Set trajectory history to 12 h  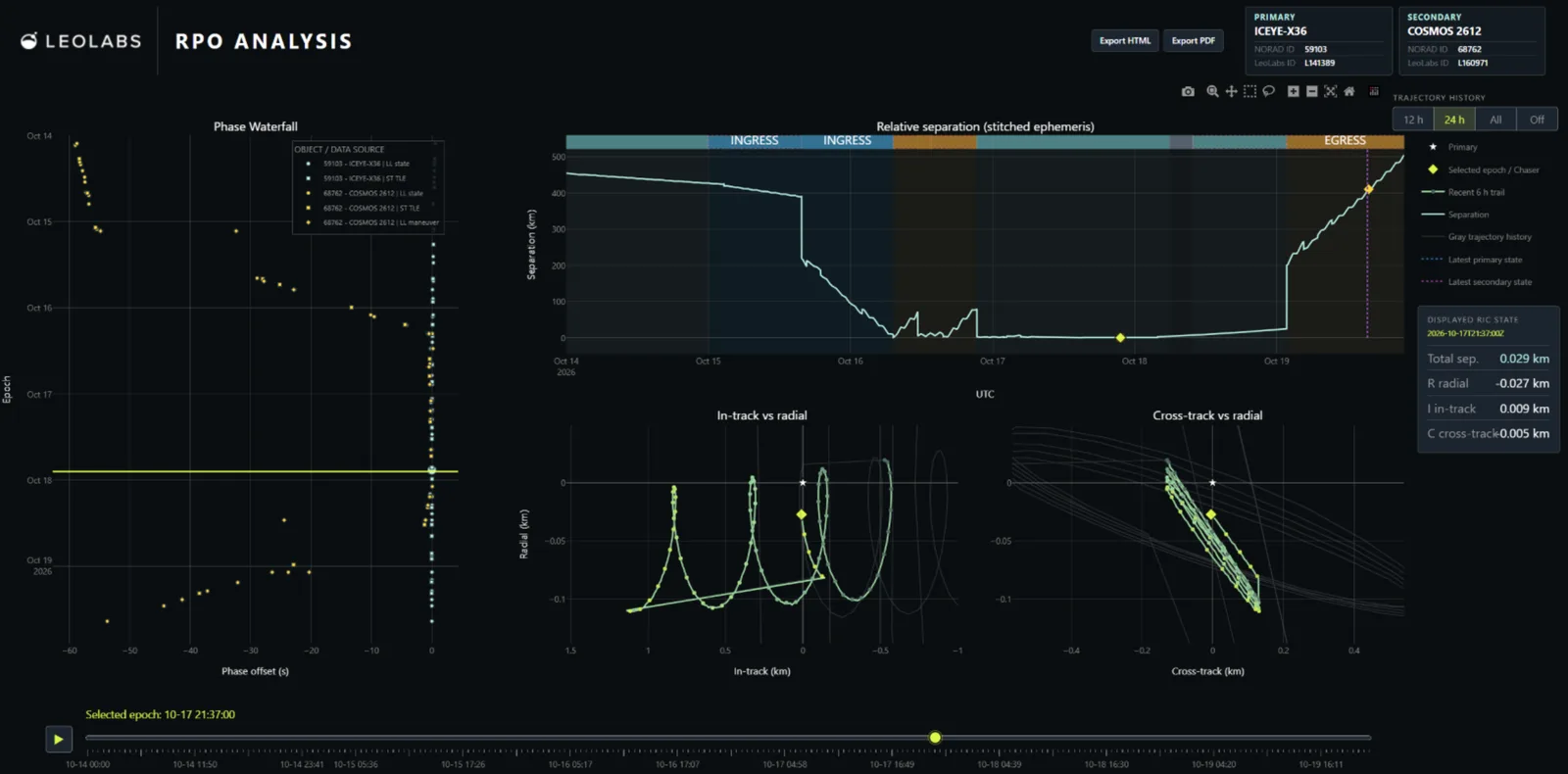pyautogui.click(x=1413, y=120)
